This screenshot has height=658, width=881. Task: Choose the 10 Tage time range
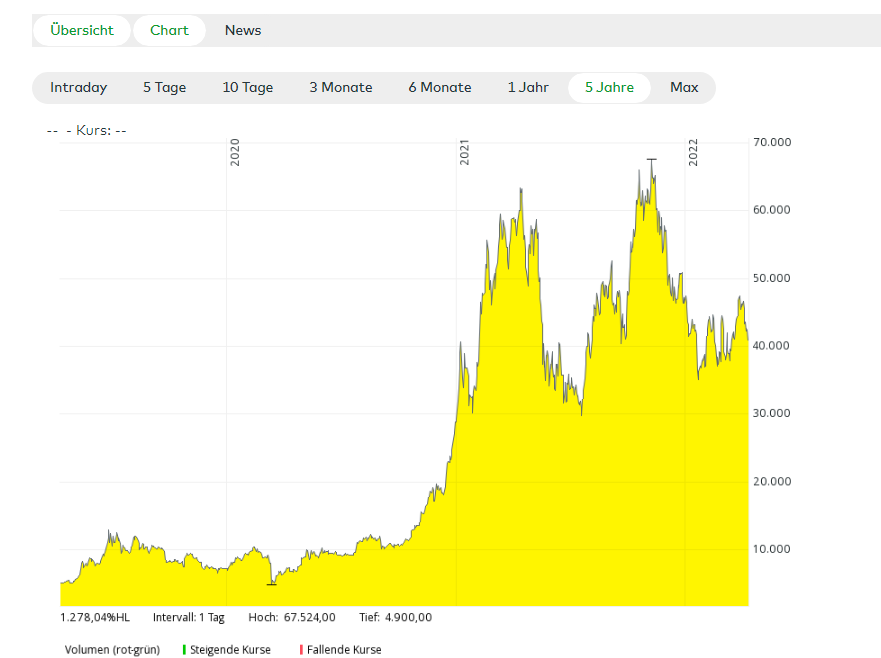click(x=247, y=88)
